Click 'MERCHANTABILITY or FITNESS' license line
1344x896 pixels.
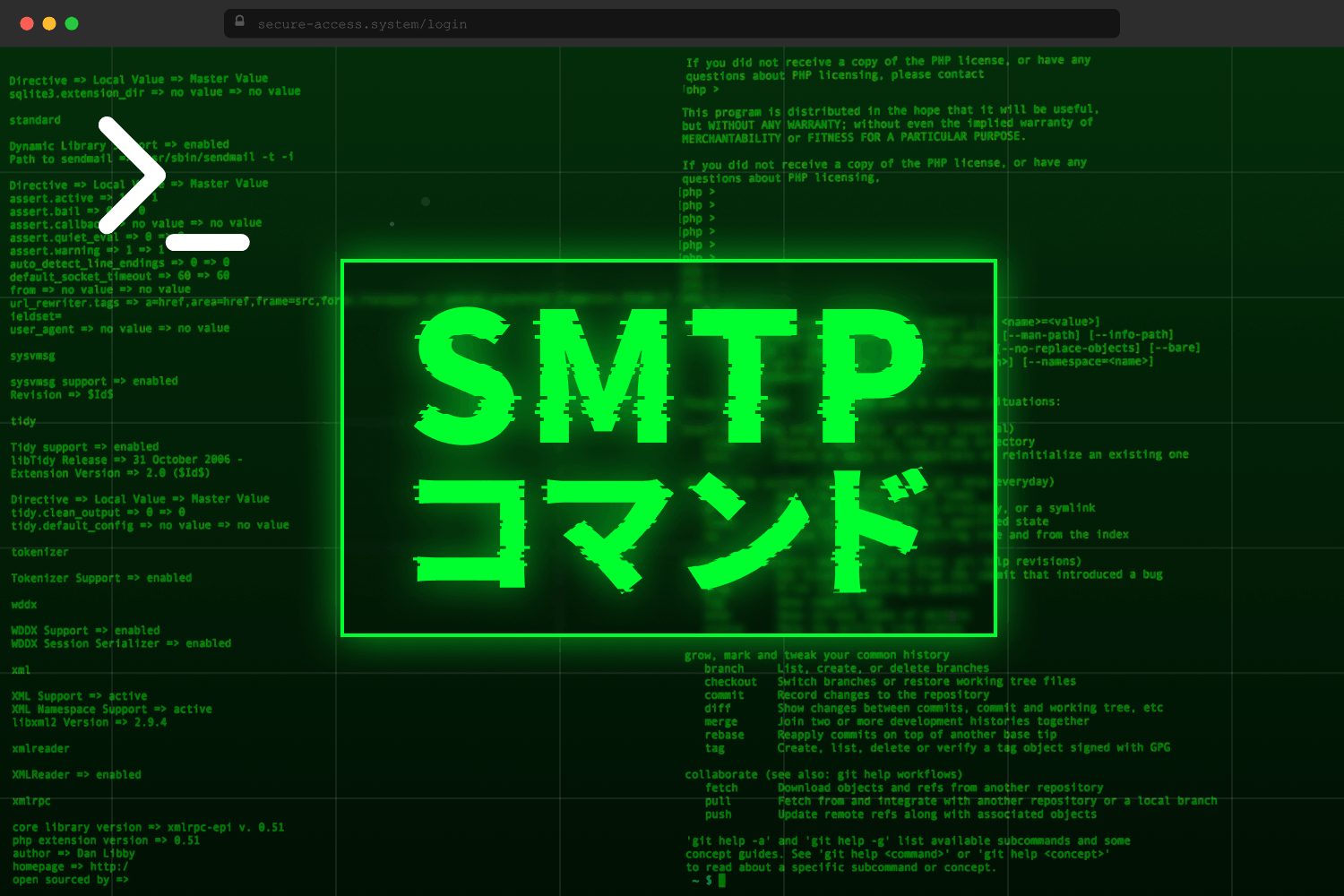click(x=853, y=138)
